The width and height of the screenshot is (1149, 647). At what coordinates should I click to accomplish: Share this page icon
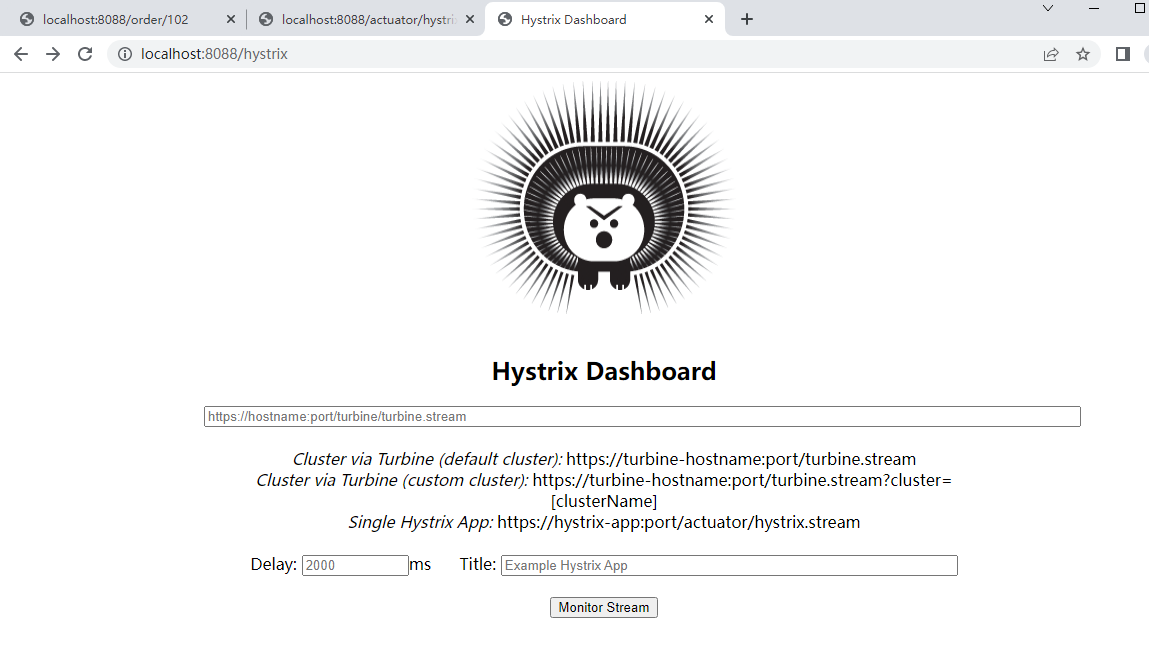(1051, 54)
